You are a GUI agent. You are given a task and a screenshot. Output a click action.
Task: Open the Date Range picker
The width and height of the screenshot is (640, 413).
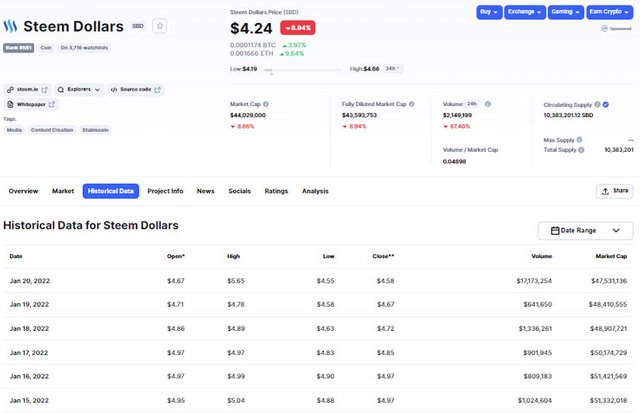coord(585,231)
